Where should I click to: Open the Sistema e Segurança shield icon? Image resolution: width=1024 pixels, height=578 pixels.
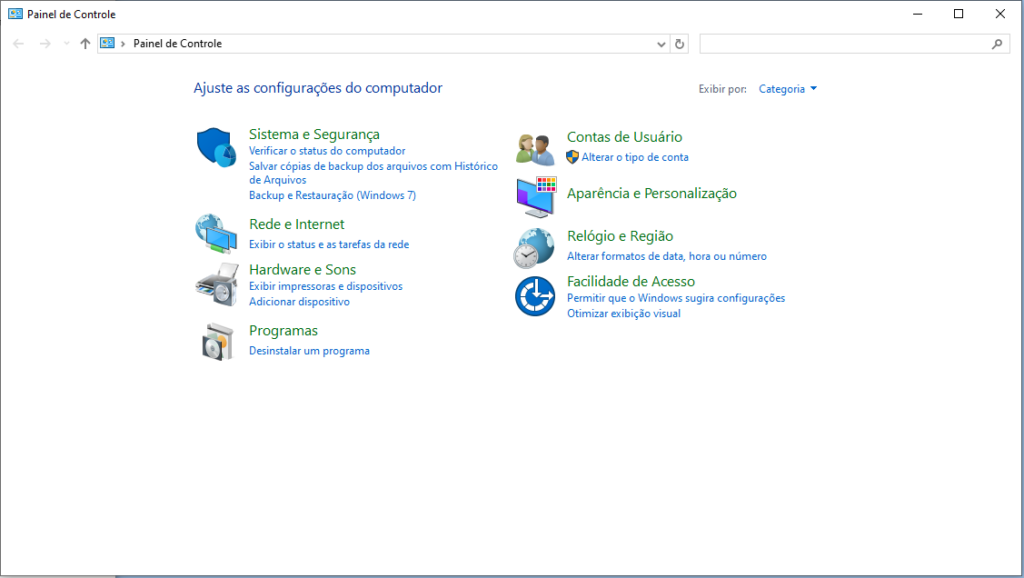click(216, 147)
